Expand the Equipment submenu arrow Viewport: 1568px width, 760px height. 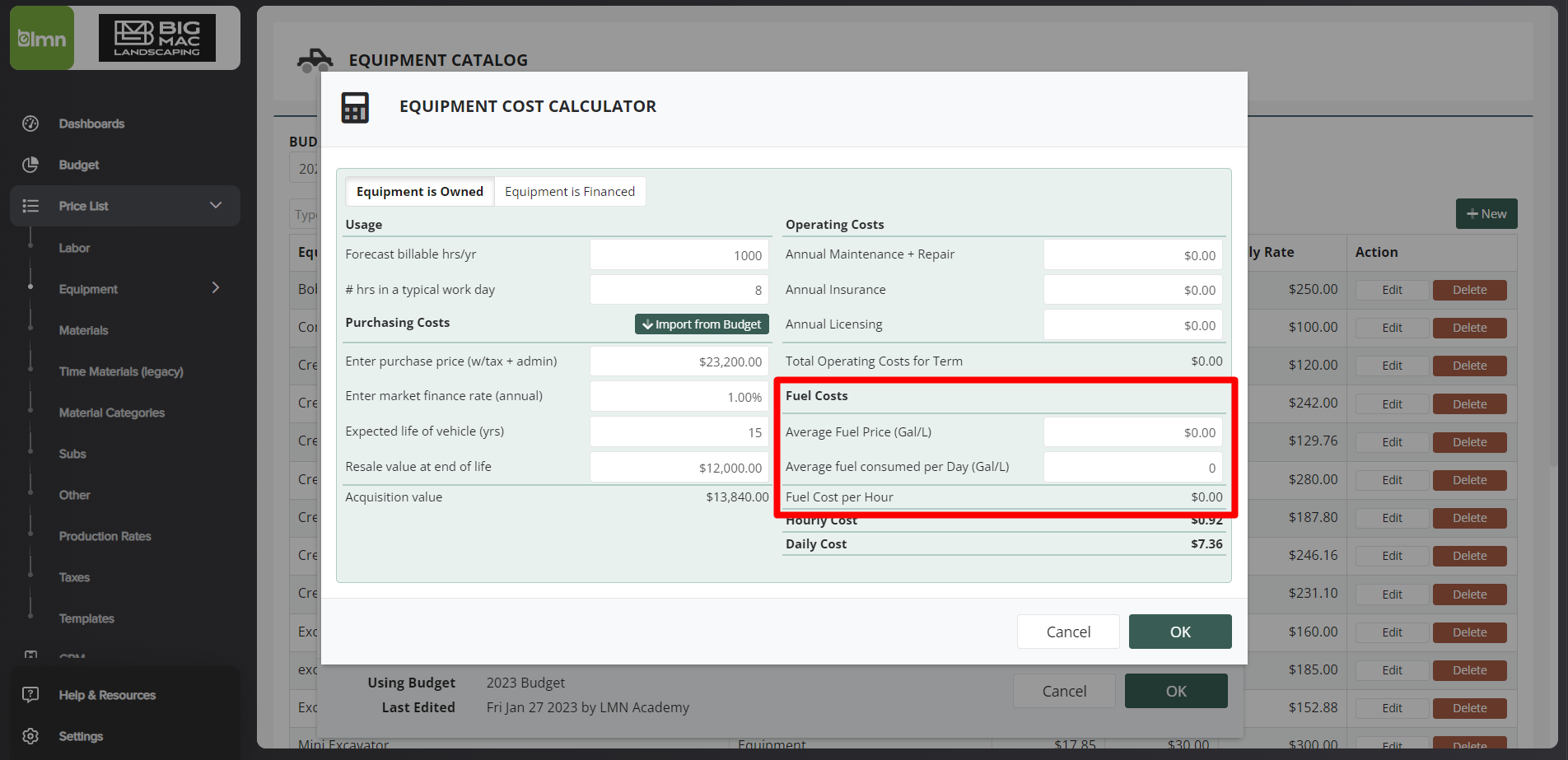216,287
